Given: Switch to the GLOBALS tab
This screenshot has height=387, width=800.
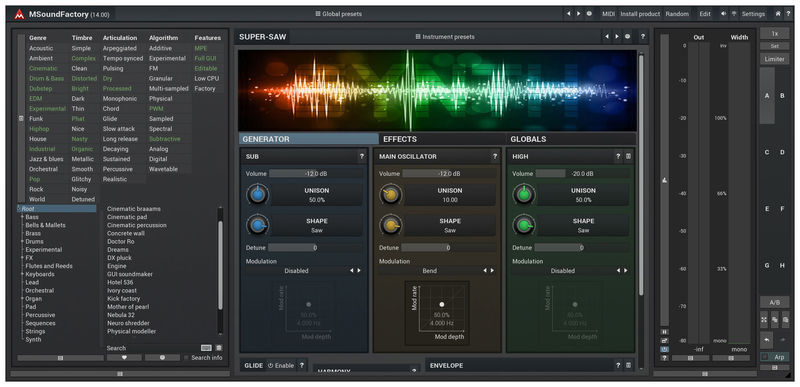Looking at the screenshot, I should point(570,139).
